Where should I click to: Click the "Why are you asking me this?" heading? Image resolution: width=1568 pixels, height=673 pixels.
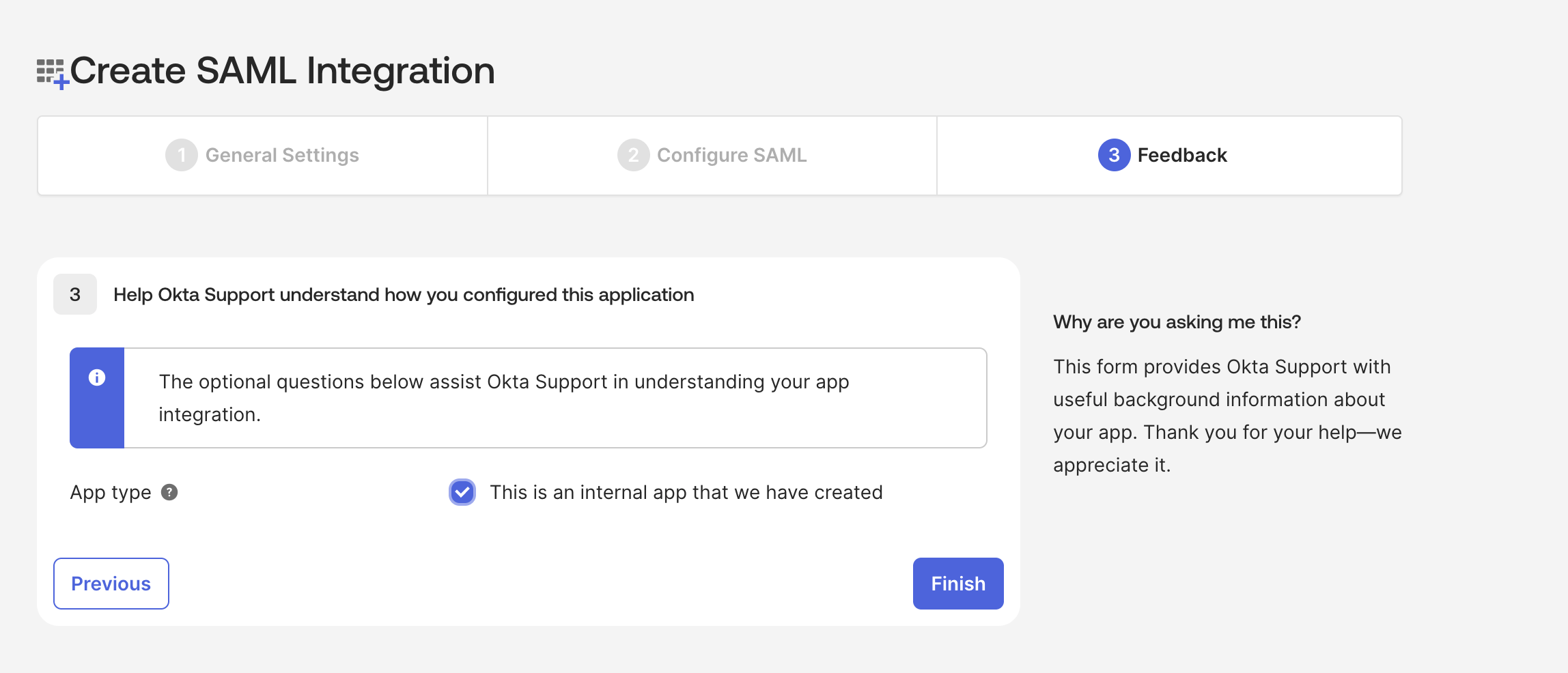point(1177,321)
